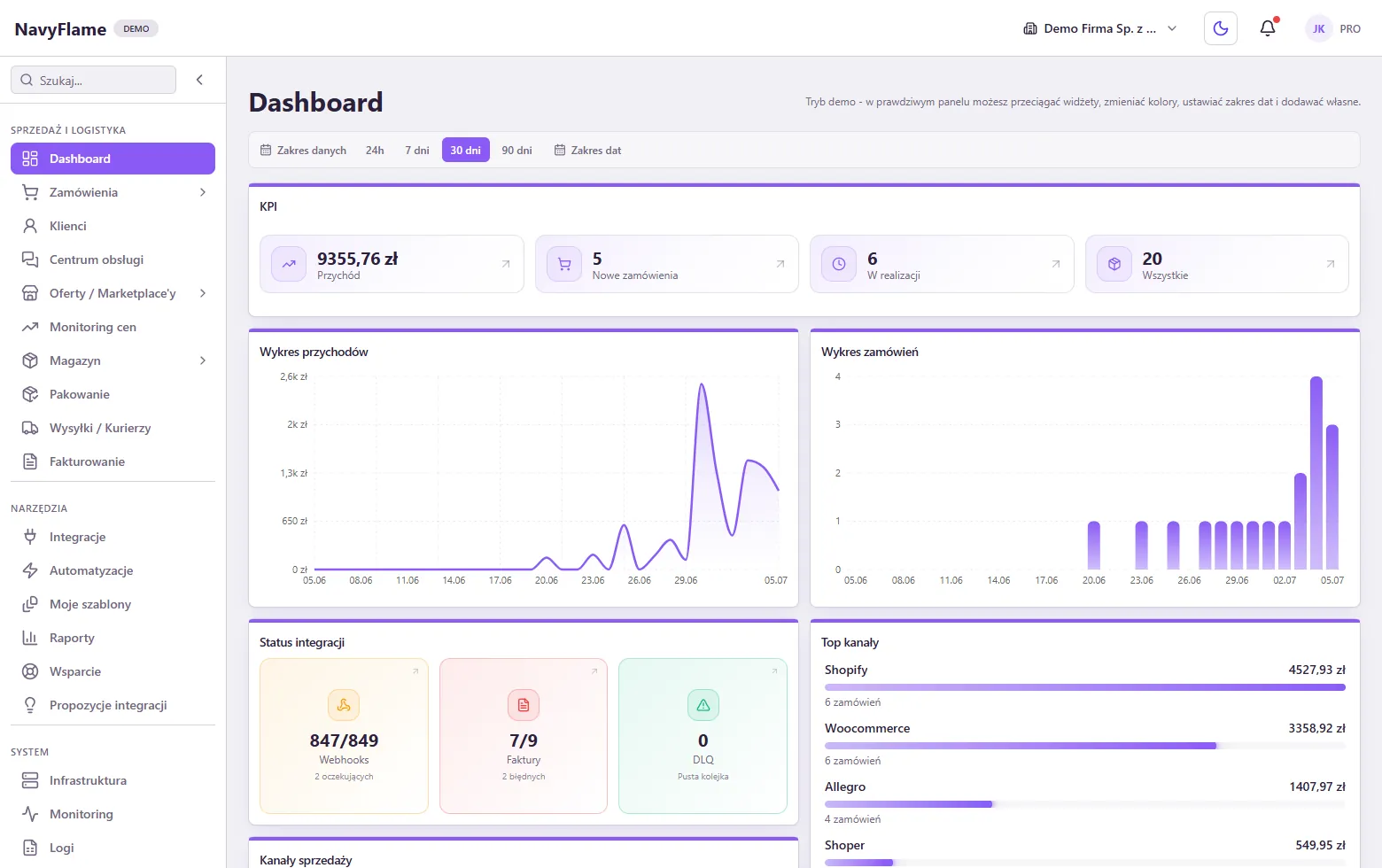Click the arrow icon on Przychód card
This screenshot has height=868, width=1382.
[x=506, y=264]
